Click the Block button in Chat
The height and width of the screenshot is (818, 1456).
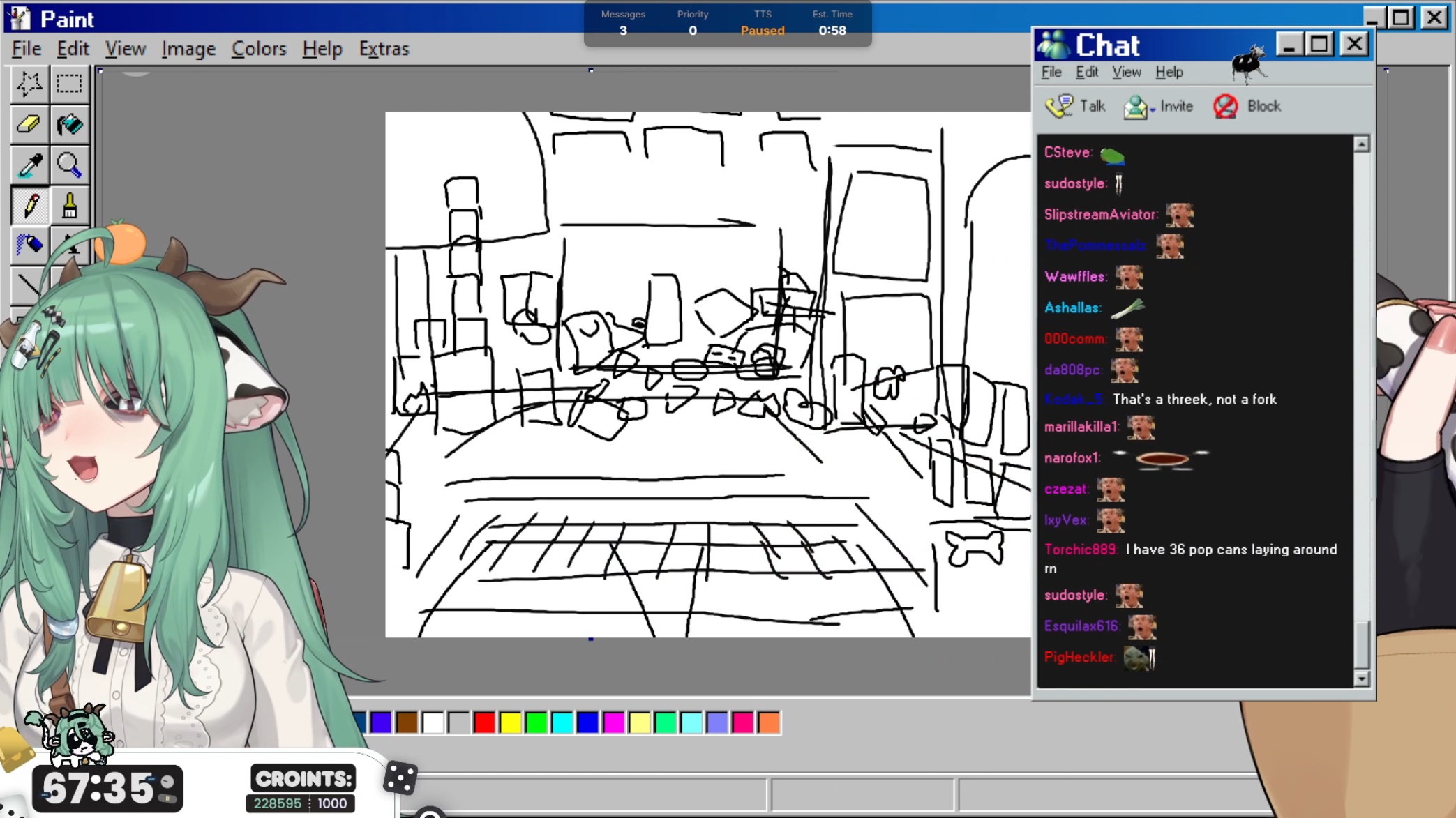pos(1247,106)
